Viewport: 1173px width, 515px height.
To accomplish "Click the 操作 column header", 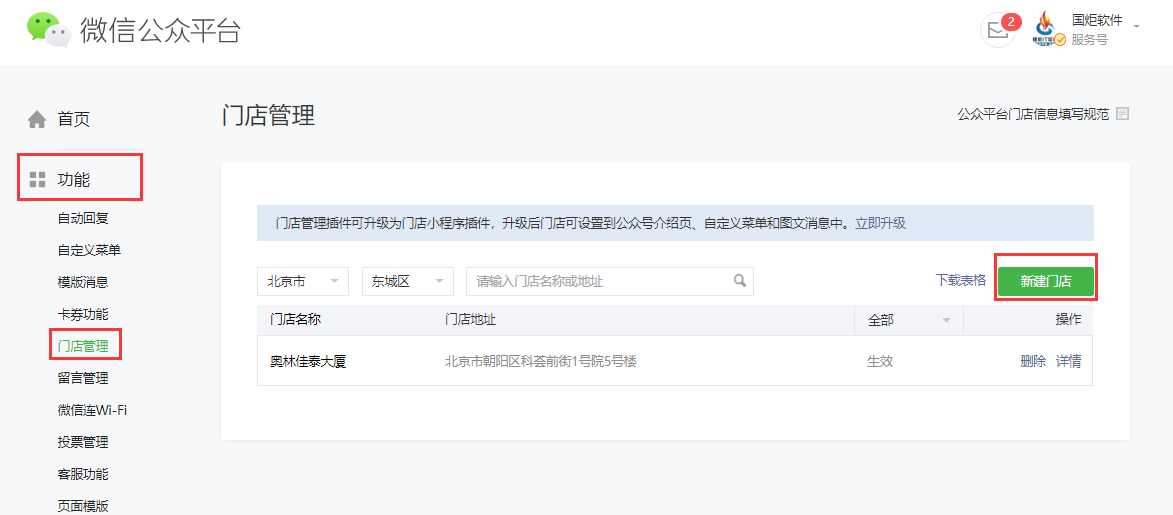I will [1068, 320].
